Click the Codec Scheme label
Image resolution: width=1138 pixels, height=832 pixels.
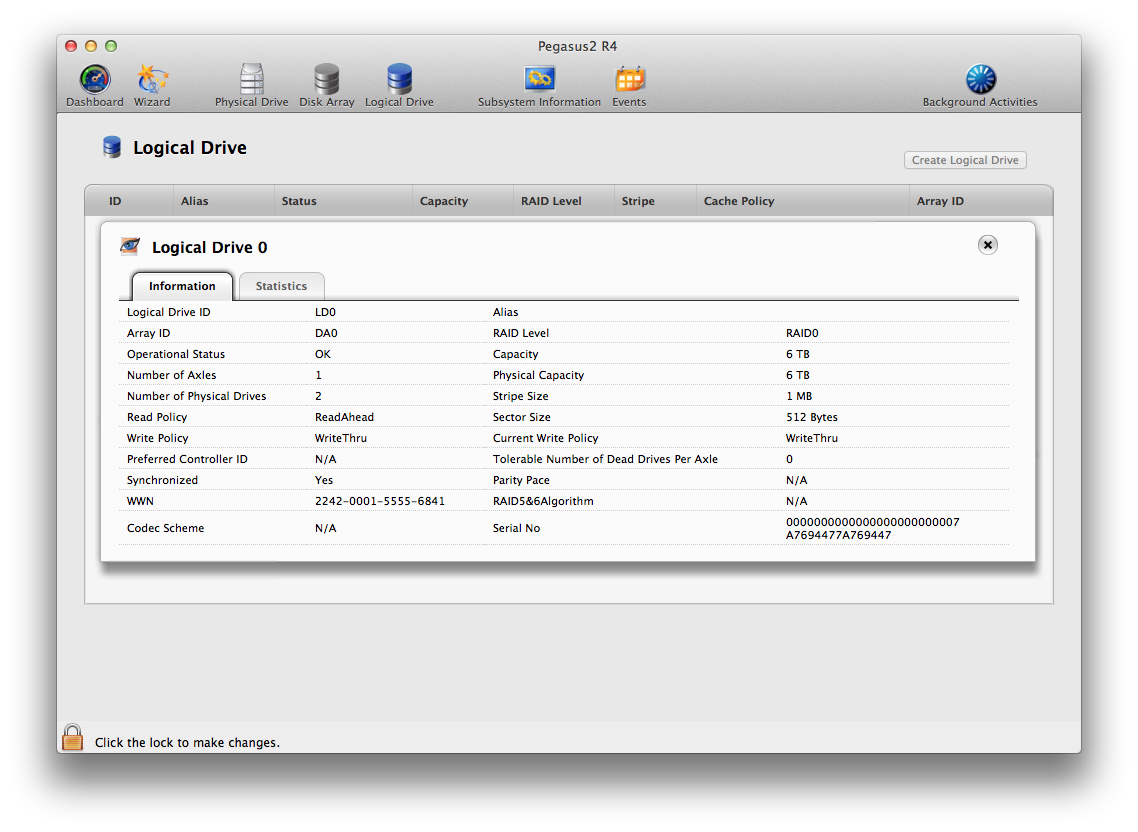(x=165, y=529)
